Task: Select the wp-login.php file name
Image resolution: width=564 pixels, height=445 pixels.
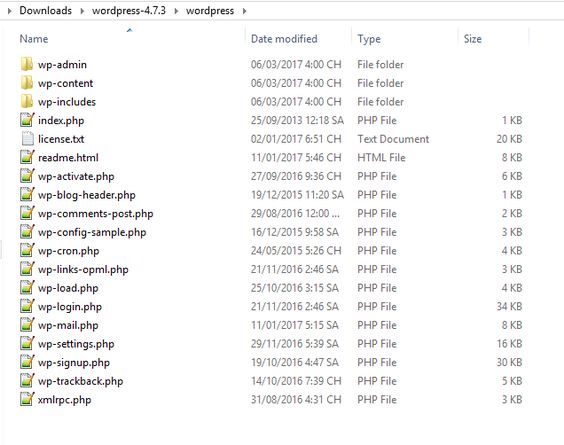Action: click(x=70, y=307)
